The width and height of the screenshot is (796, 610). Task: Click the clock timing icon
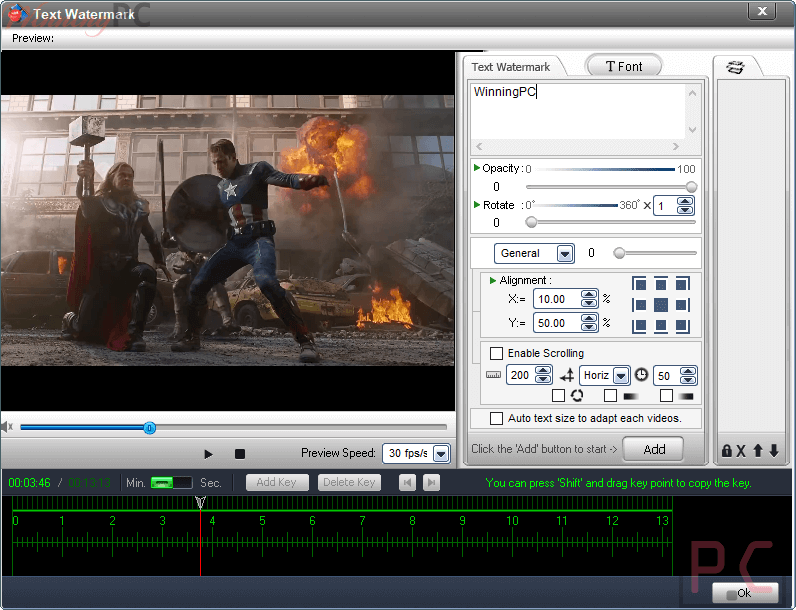[642, 375]
